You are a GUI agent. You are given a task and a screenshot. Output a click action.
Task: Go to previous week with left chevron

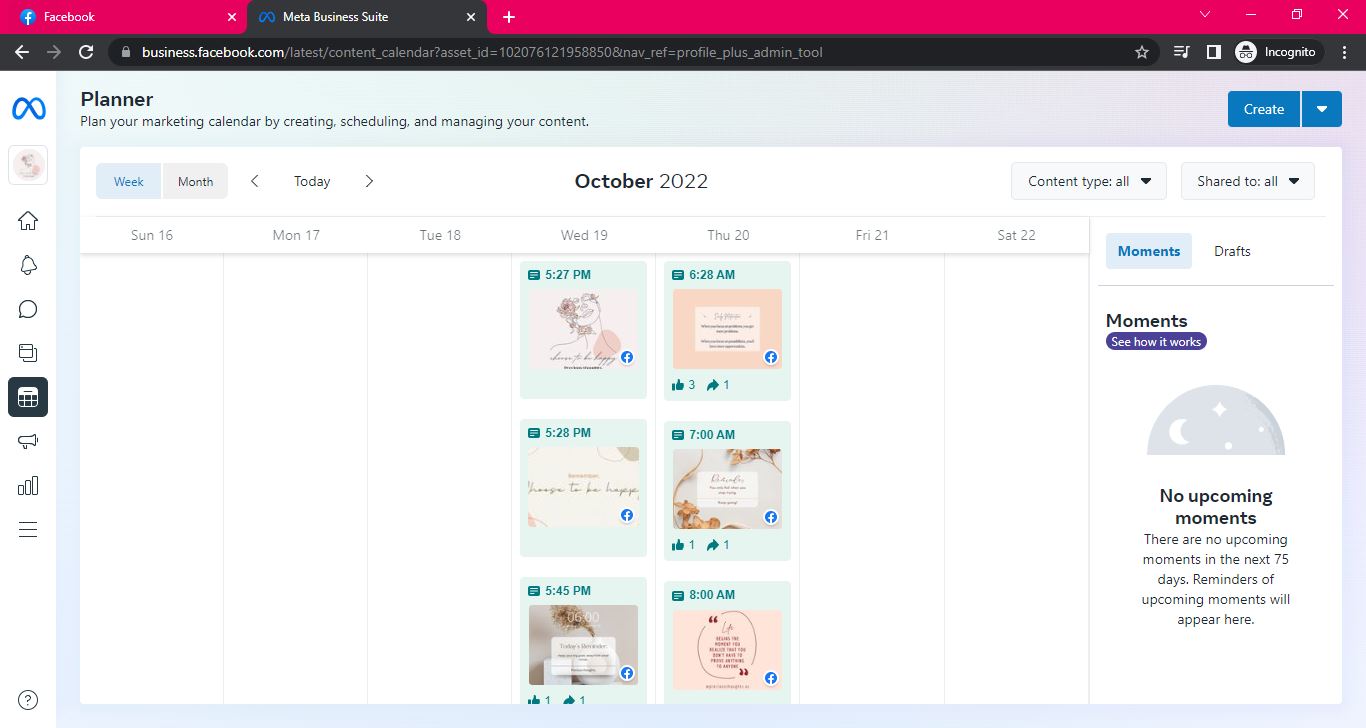(255, 181)
